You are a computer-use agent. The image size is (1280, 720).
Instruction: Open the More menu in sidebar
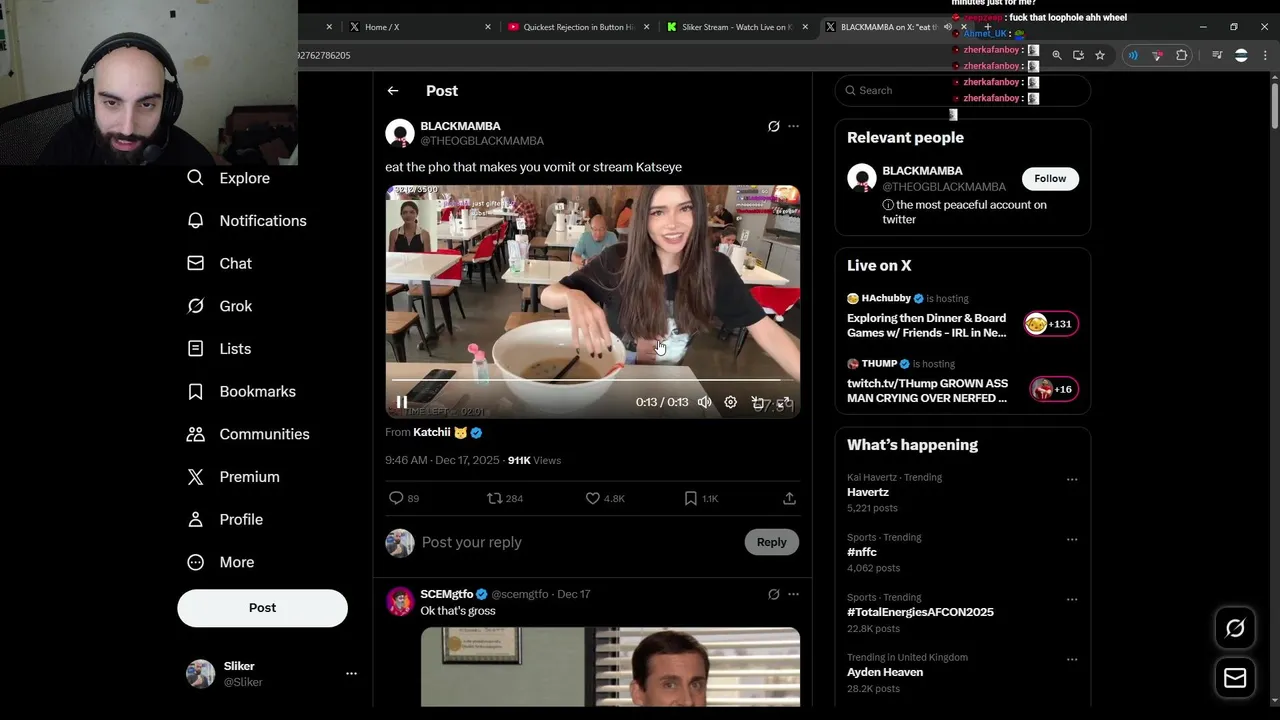pyautogui.click(x=221, y=562)
